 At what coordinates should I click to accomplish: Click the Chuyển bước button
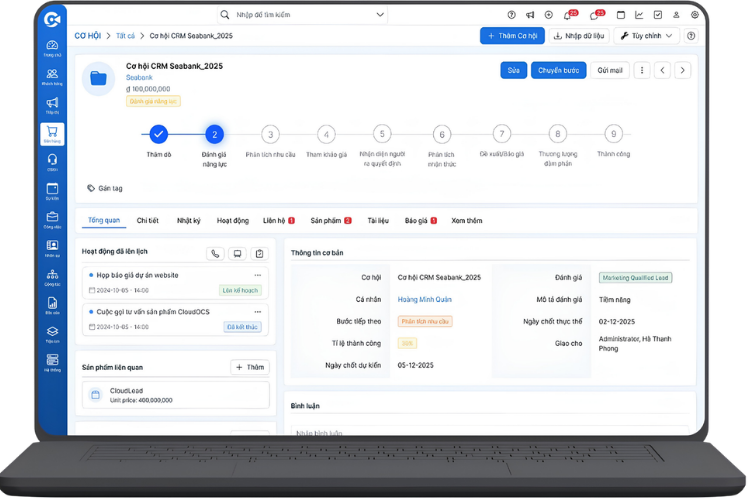pyautogui.click(x=558, y=70)
